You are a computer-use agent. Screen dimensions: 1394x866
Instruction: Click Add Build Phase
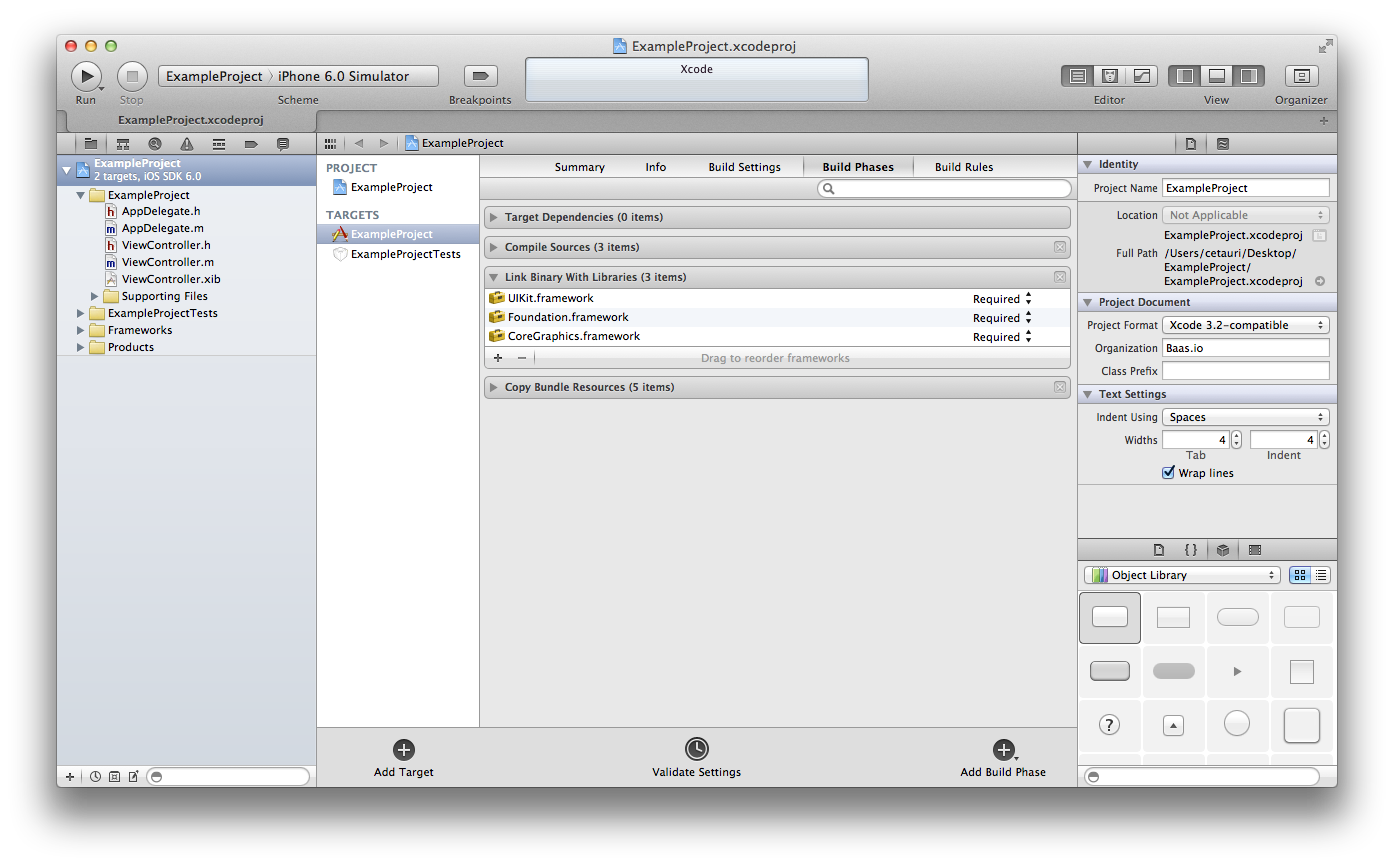pos(1003,758)
